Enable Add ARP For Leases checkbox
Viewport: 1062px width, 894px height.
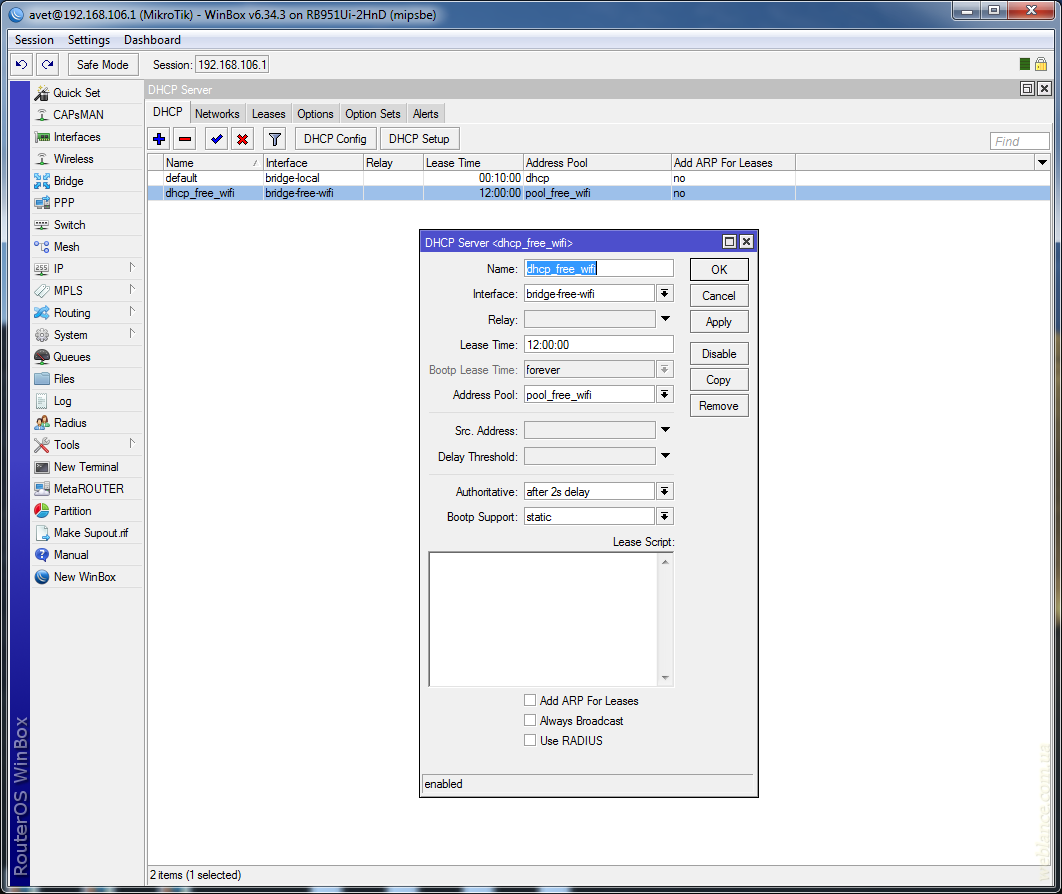530,701
